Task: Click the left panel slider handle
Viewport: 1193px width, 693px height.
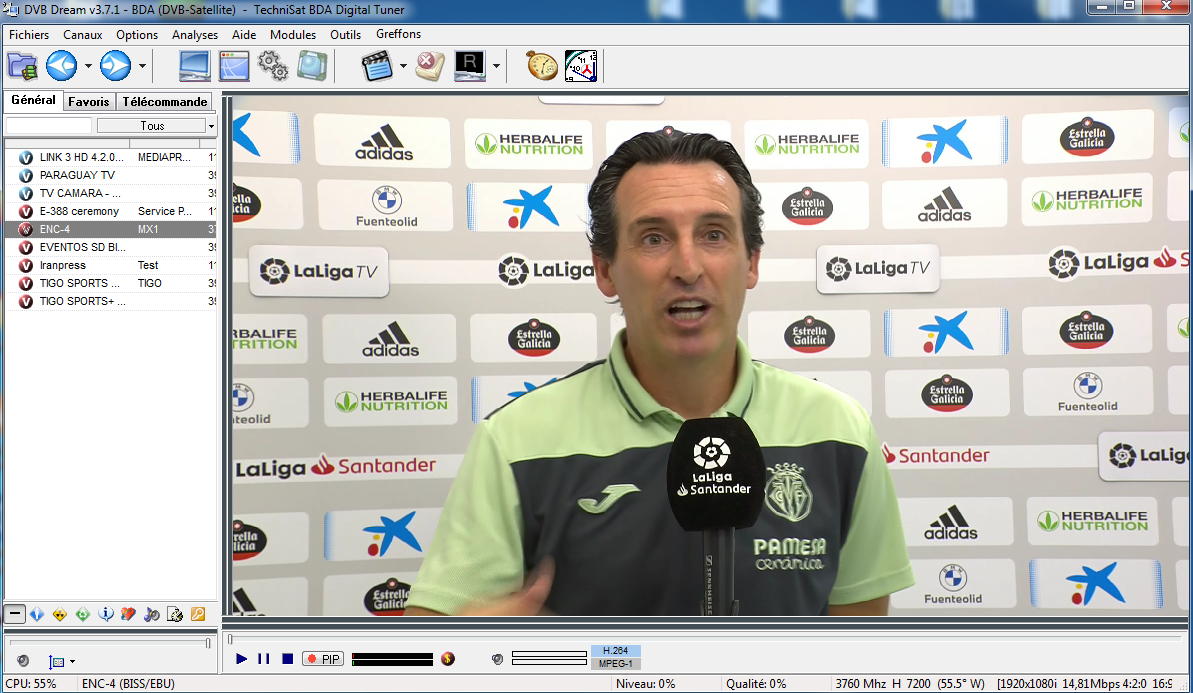Action: 208,644
